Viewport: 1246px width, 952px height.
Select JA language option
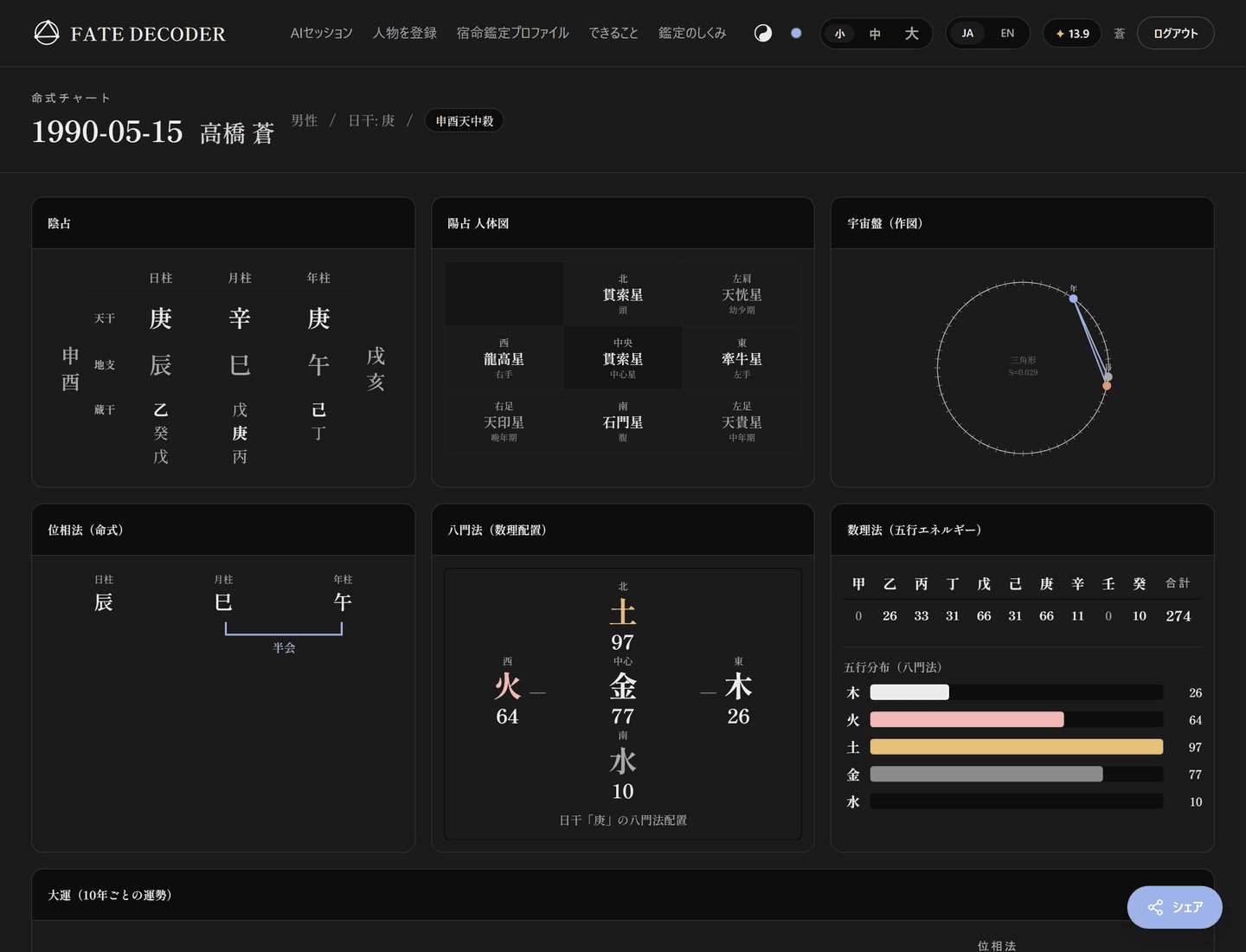(967, 34)
